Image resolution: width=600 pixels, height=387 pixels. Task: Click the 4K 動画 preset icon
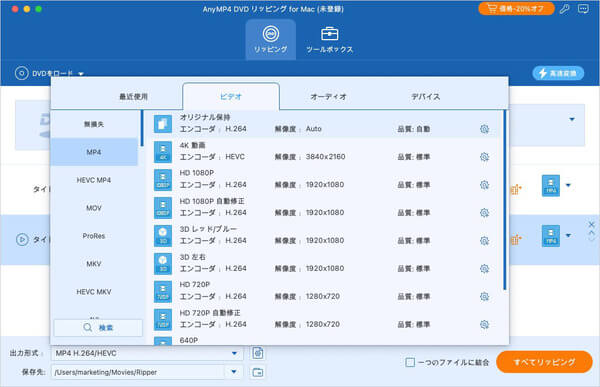click(163, 152)
